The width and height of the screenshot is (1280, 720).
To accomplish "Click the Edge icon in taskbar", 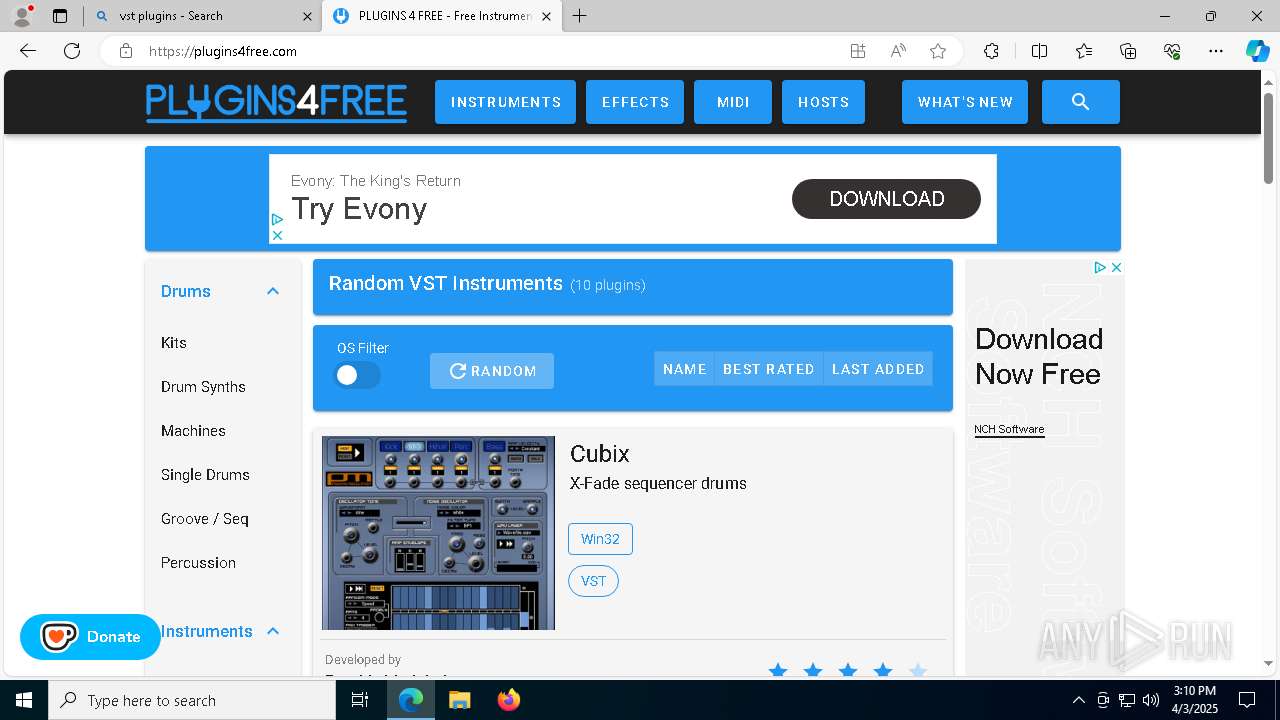I will click(411, 700).
